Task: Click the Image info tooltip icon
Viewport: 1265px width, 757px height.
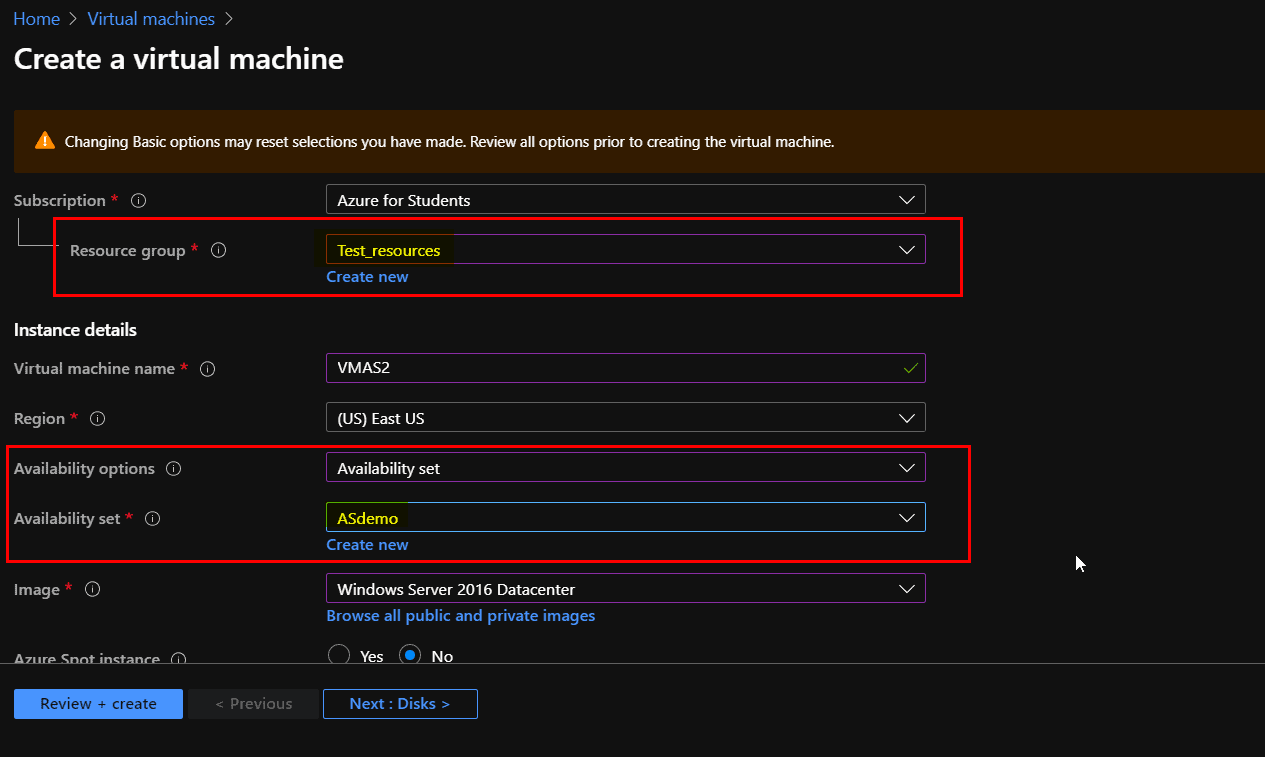Action: click(x=91, y=589)
